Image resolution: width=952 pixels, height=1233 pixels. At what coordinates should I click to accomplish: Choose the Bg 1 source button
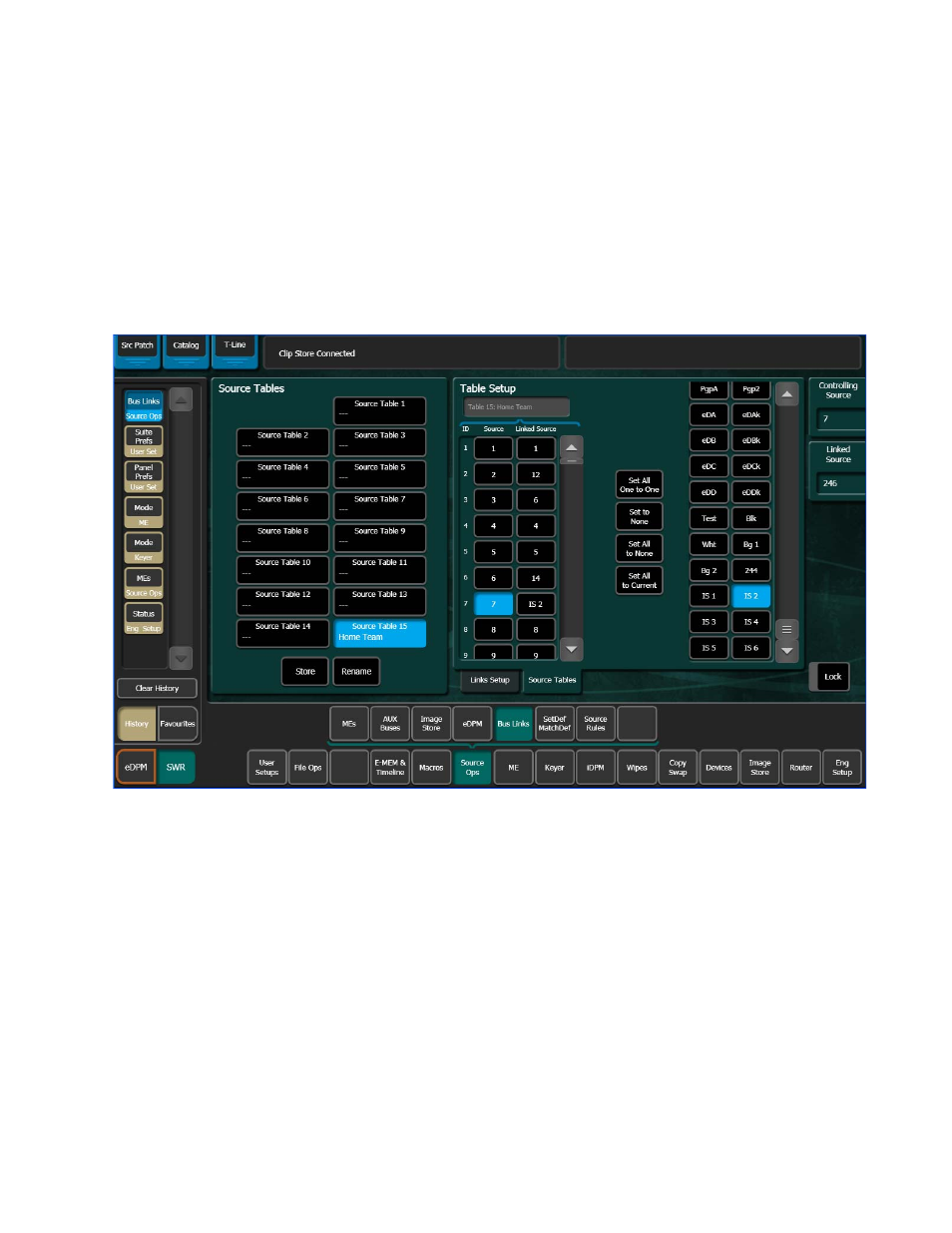(751, 544)
